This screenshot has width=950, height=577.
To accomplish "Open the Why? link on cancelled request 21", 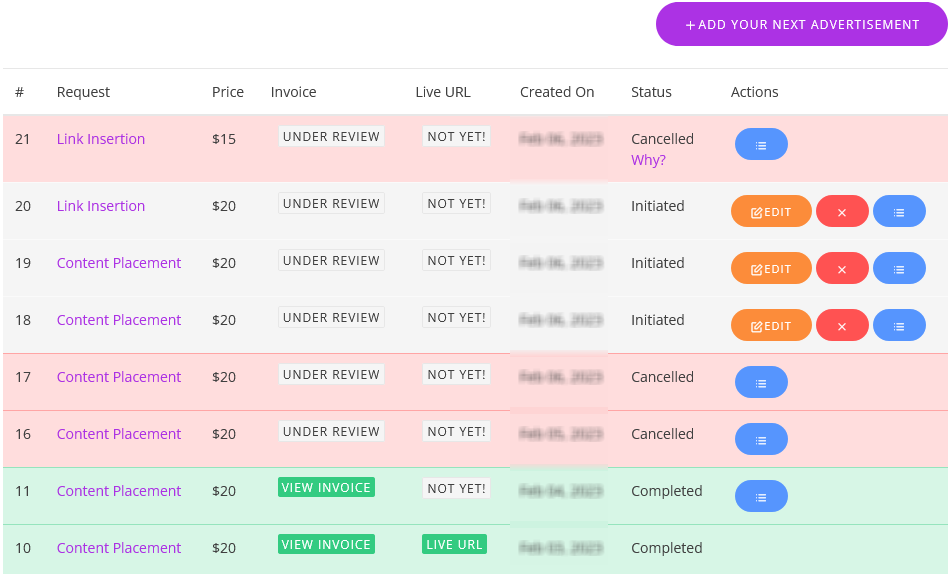I will [x=648, y=159].
